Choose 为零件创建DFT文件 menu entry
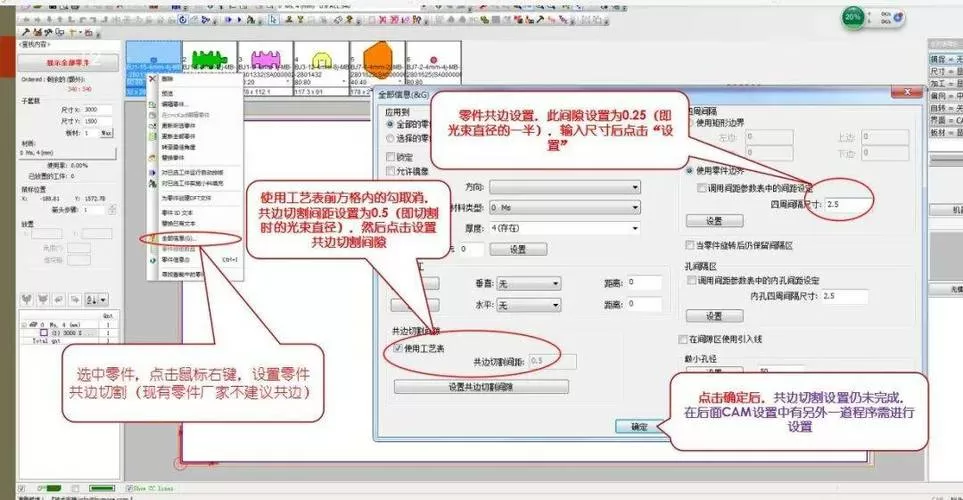Screen dimensions: 963x500 [186, 198]
